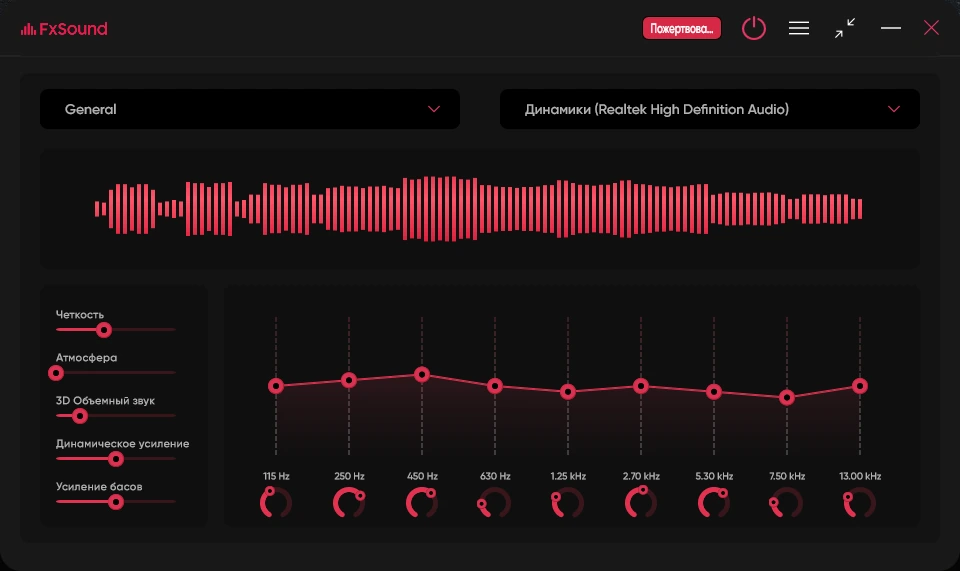The image size is (960, 571).
Task: Minimize the FxSound window
Action: pyautogui.click(x=891, y=28)
